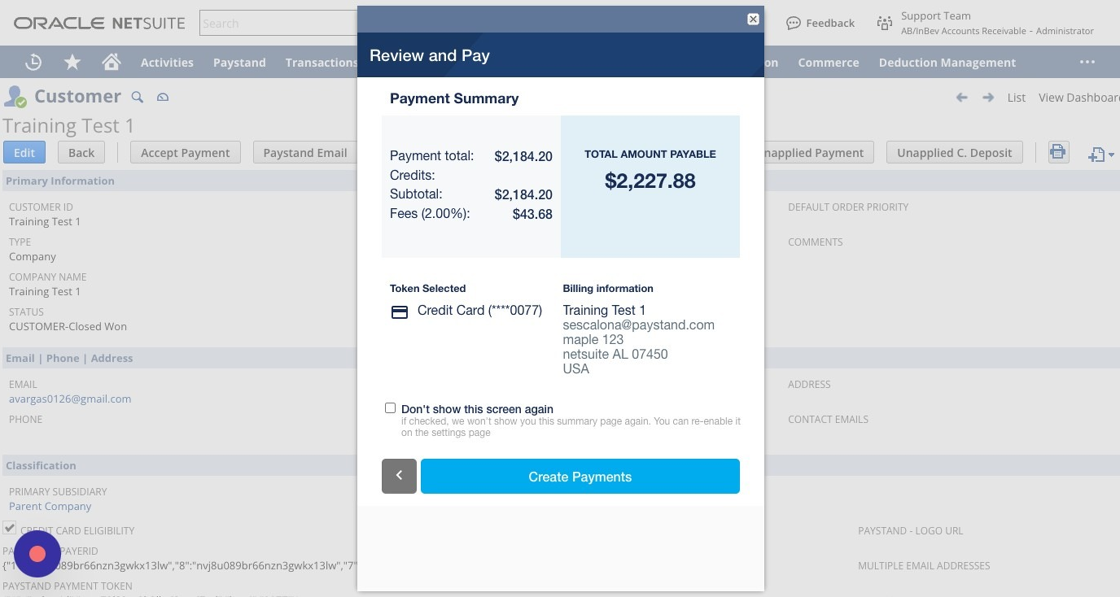Expand the more menu items ellipsis
The height and width of the screenshot is (597, 1120).
[1087, 62]
